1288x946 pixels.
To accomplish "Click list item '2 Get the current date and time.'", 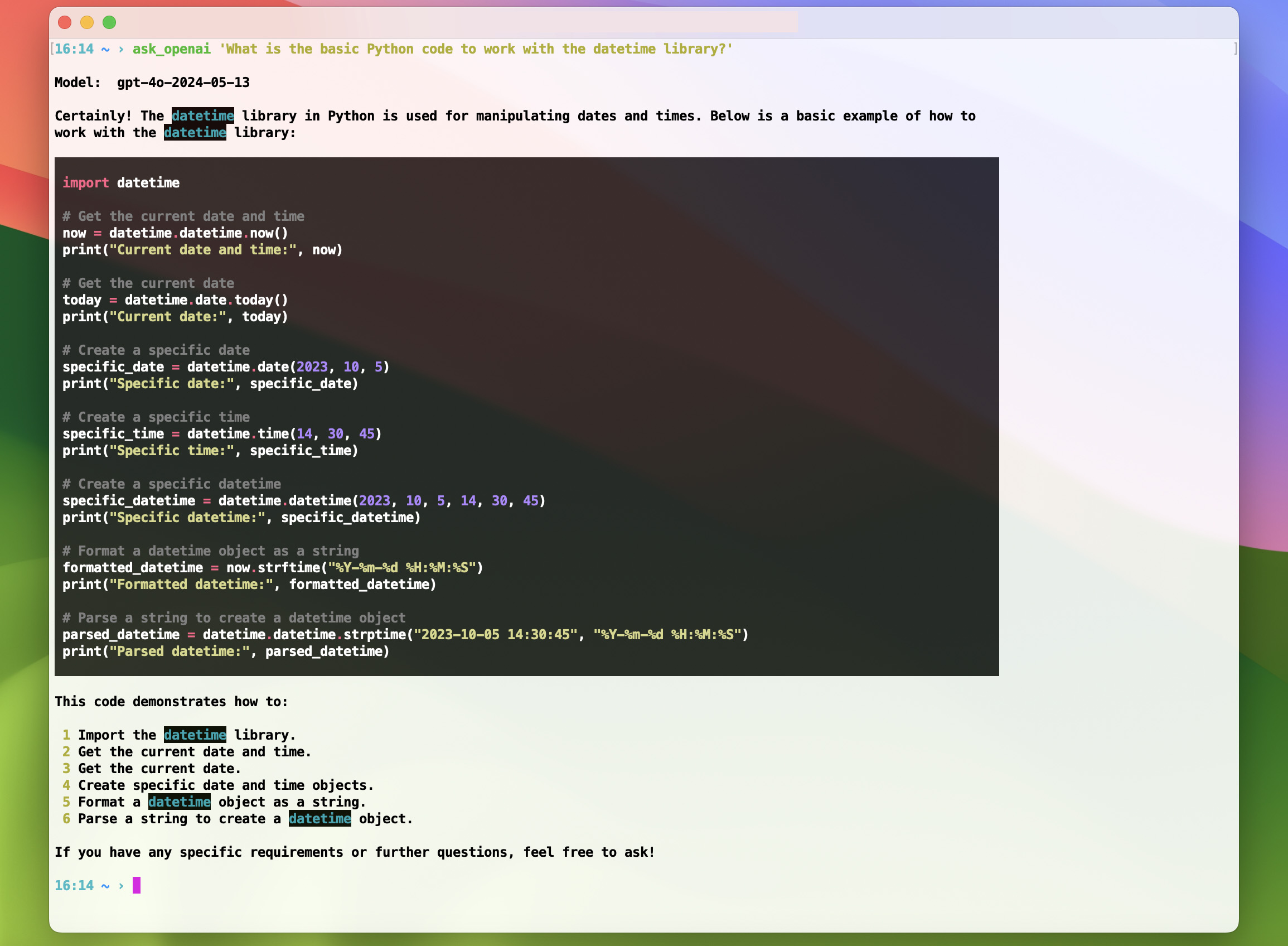I will tap(187, 752).
